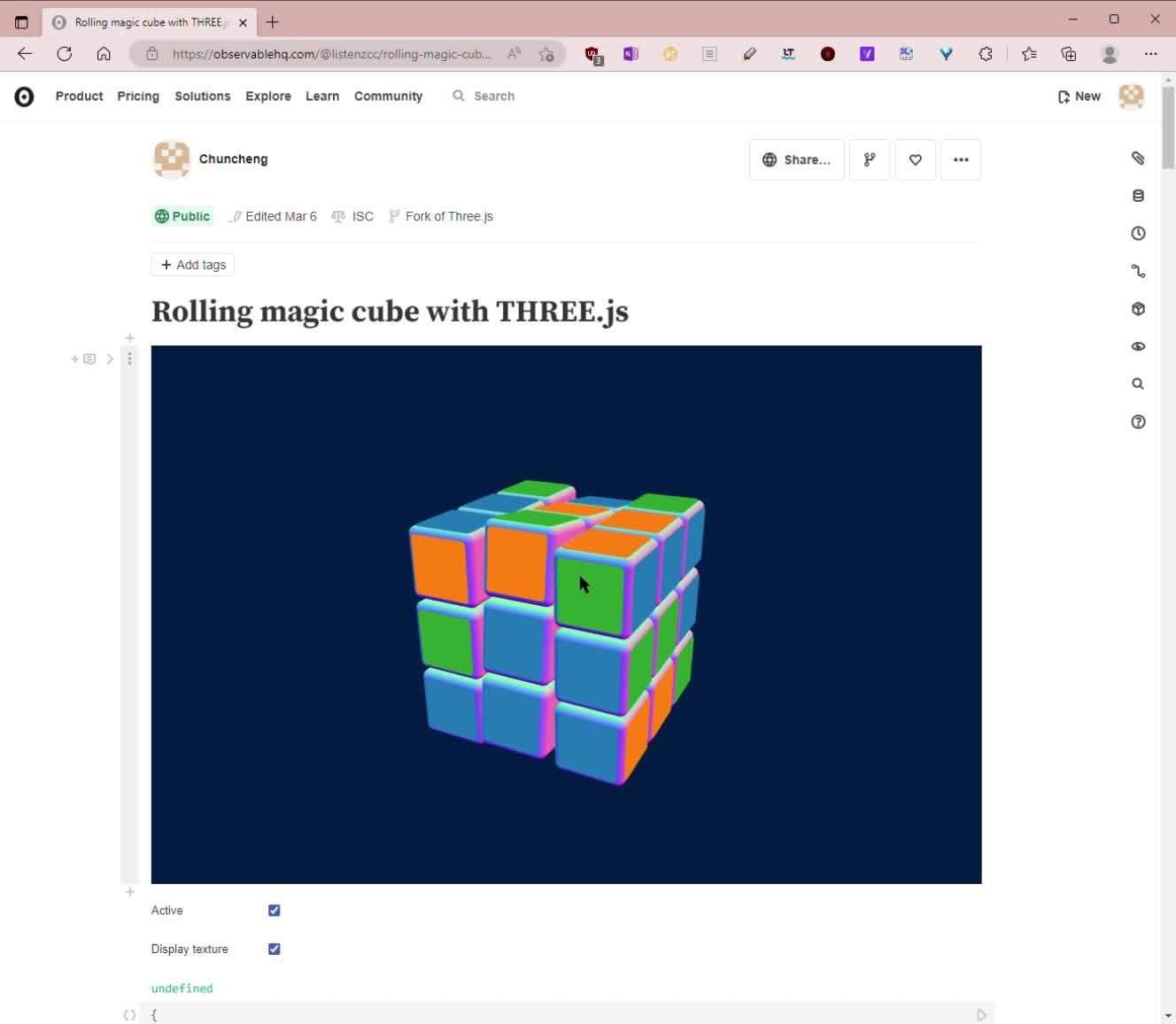Open the Files attachments panel via paperclip icon

click(1138, 158)
